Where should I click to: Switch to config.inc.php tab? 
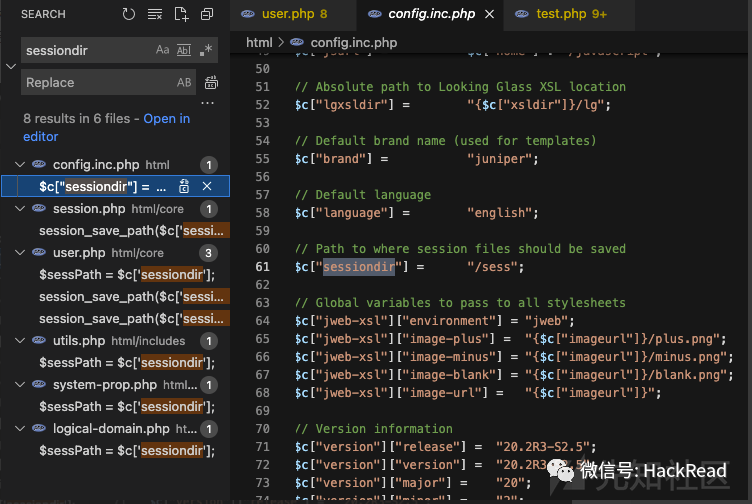431,14
